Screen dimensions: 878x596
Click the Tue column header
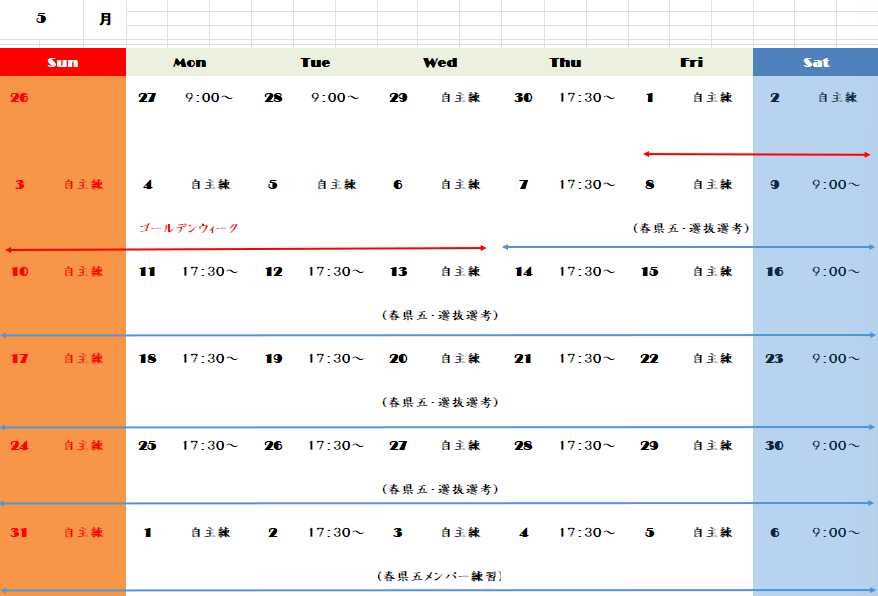pos(314,62)
